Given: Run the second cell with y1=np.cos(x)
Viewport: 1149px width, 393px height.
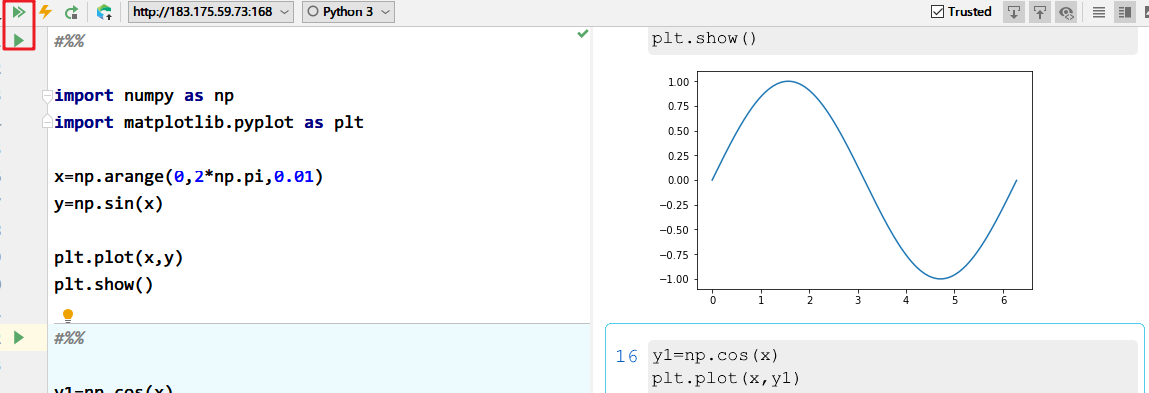Looking at the screenshot, I should click(x=20, y=337).
